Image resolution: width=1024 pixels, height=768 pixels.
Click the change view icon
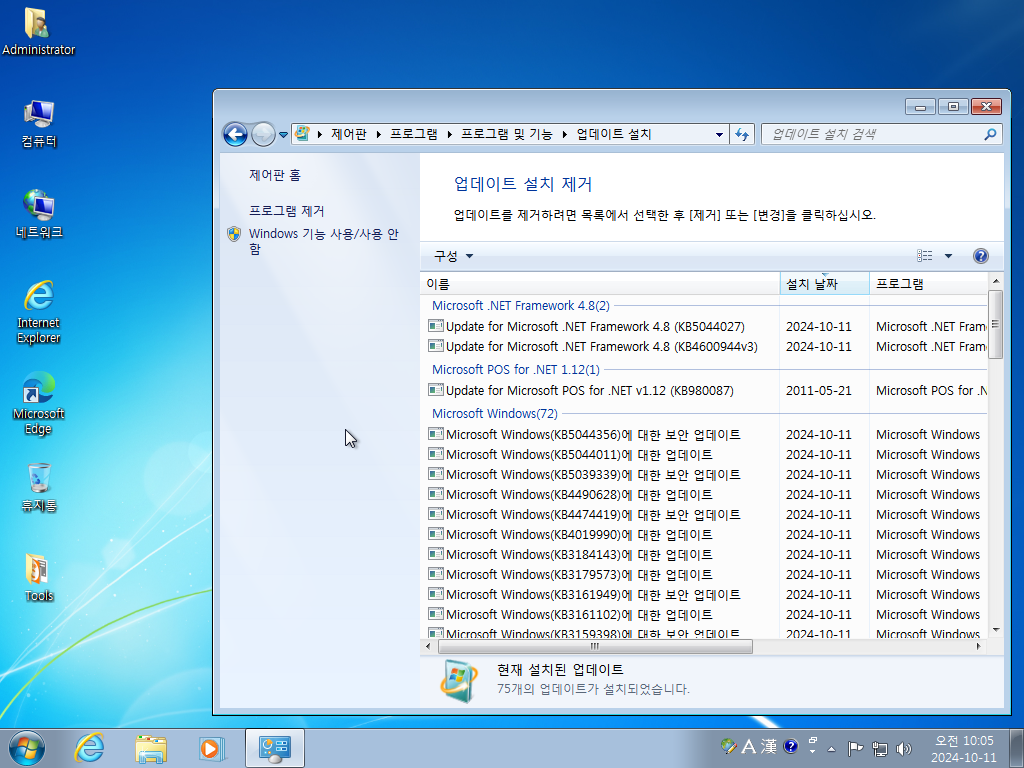(x=925, y=256)
